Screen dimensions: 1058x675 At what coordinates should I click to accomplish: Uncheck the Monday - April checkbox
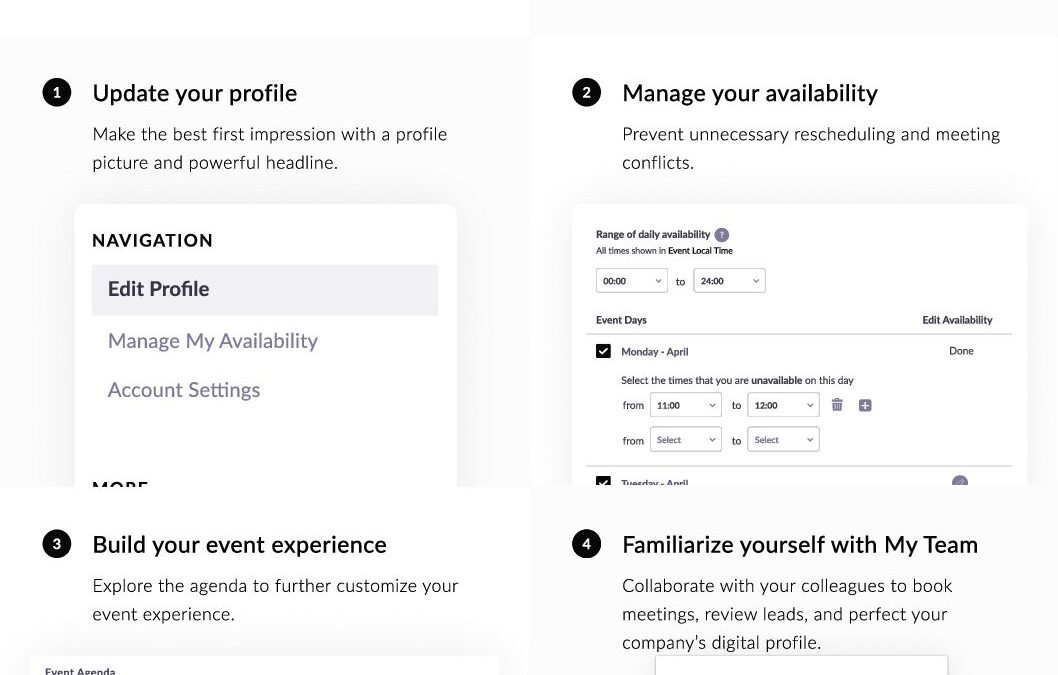click(x=603, y=351)
